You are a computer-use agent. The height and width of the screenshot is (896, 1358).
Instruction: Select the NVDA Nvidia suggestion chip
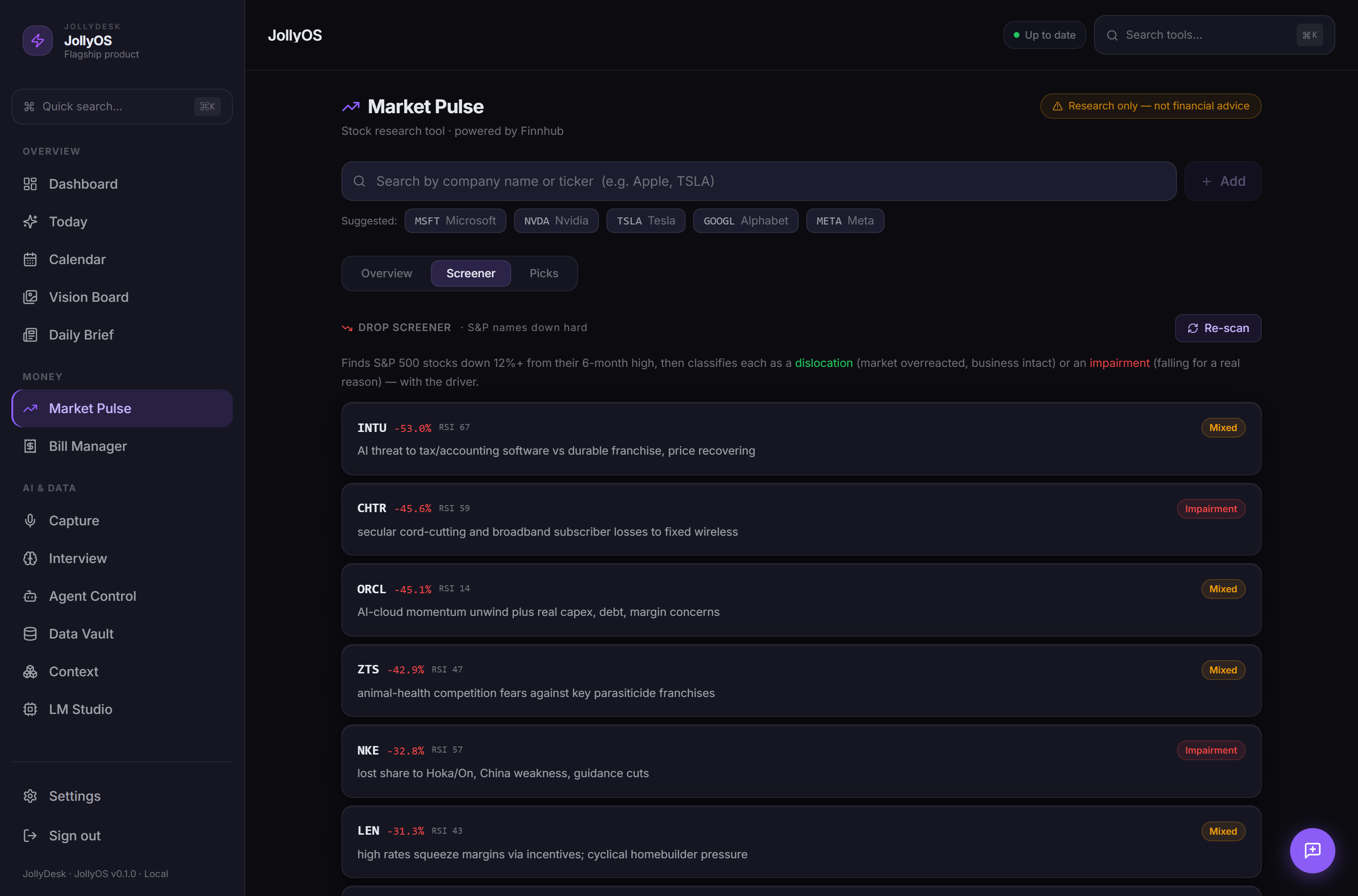click(x=556, y=221)
